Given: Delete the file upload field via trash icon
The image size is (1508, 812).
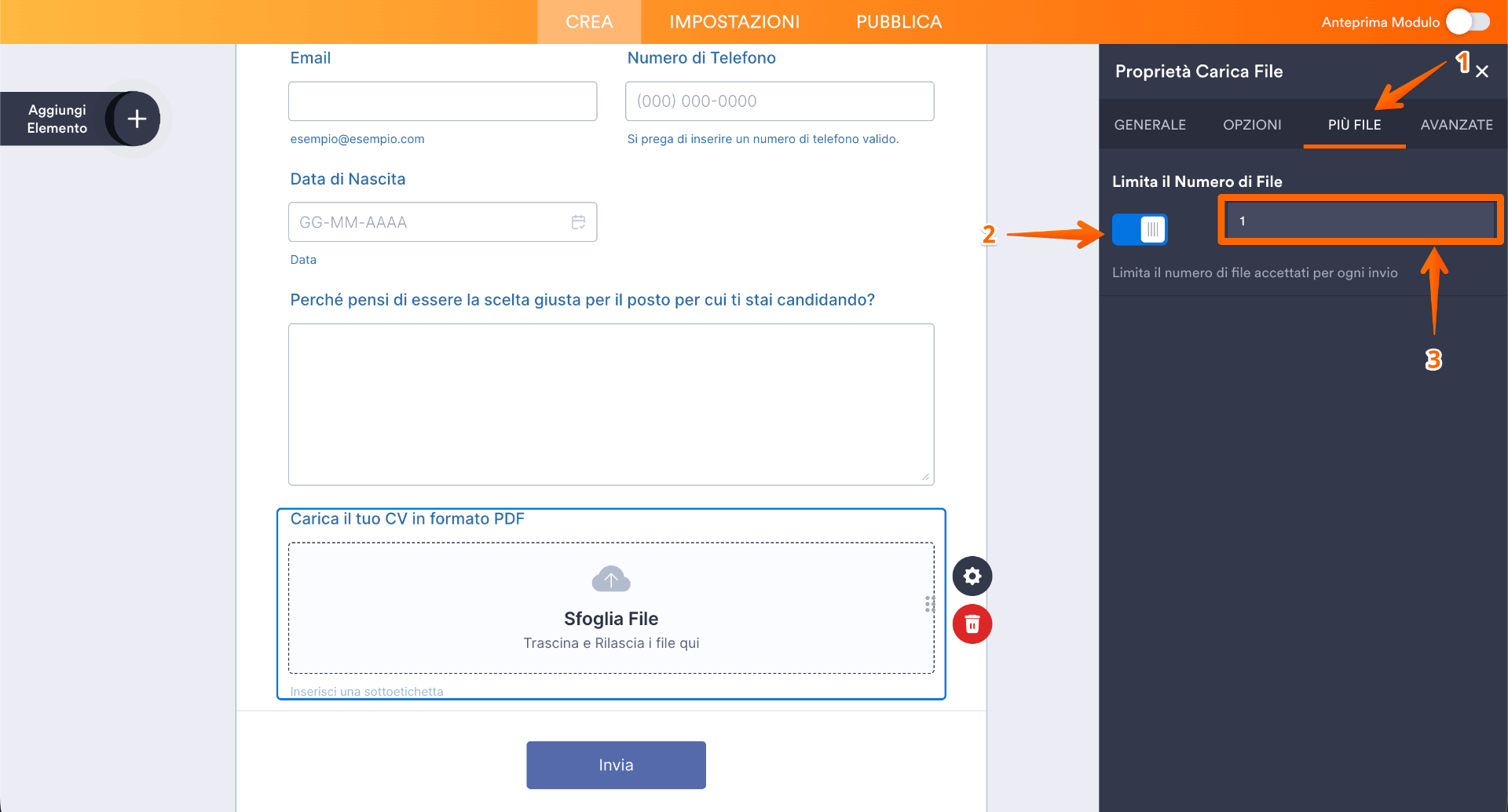Looking at the screenshot, I should (x=972, y=624).
